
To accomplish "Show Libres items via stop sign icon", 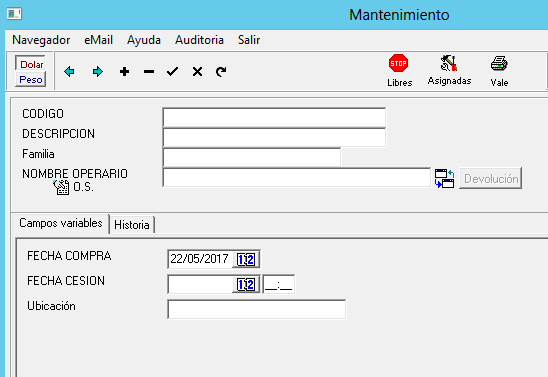I will coord(399,63).
